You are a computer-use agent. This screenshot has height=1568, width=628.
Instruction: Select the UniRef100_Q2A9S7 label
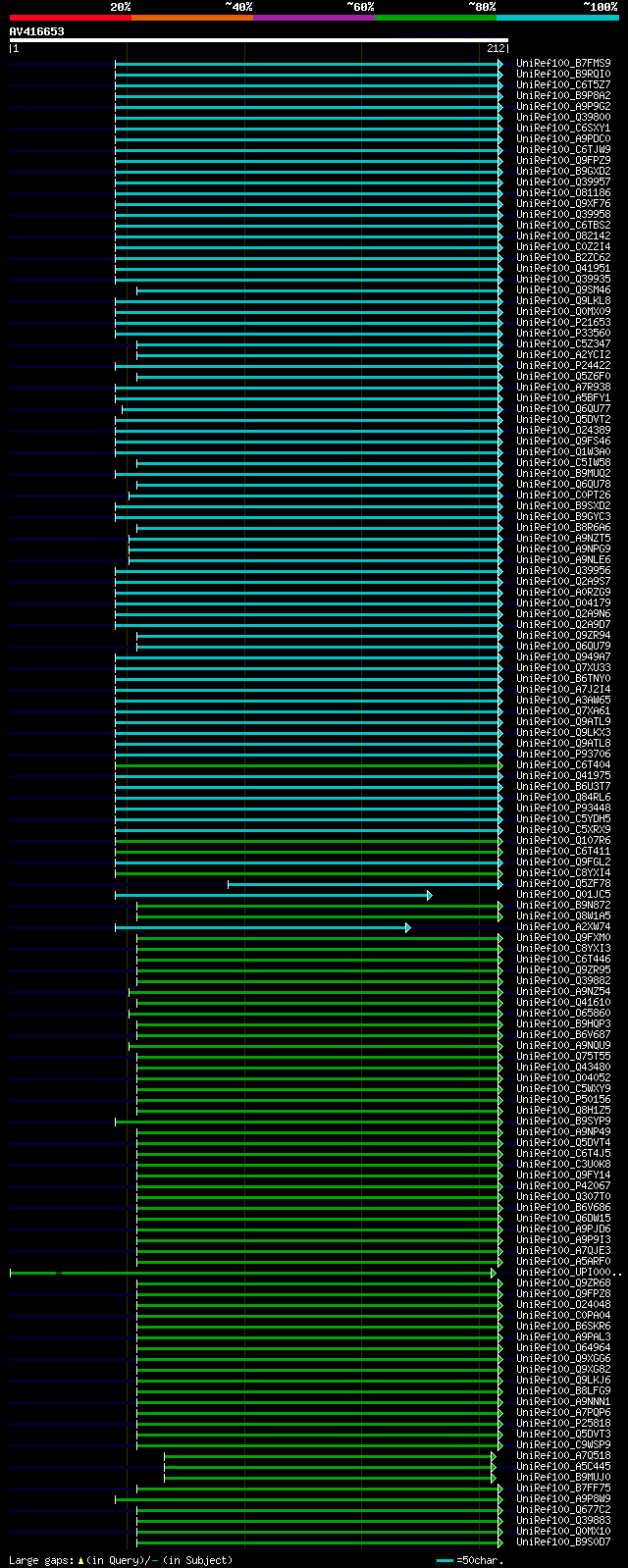(x=563, y=581)
